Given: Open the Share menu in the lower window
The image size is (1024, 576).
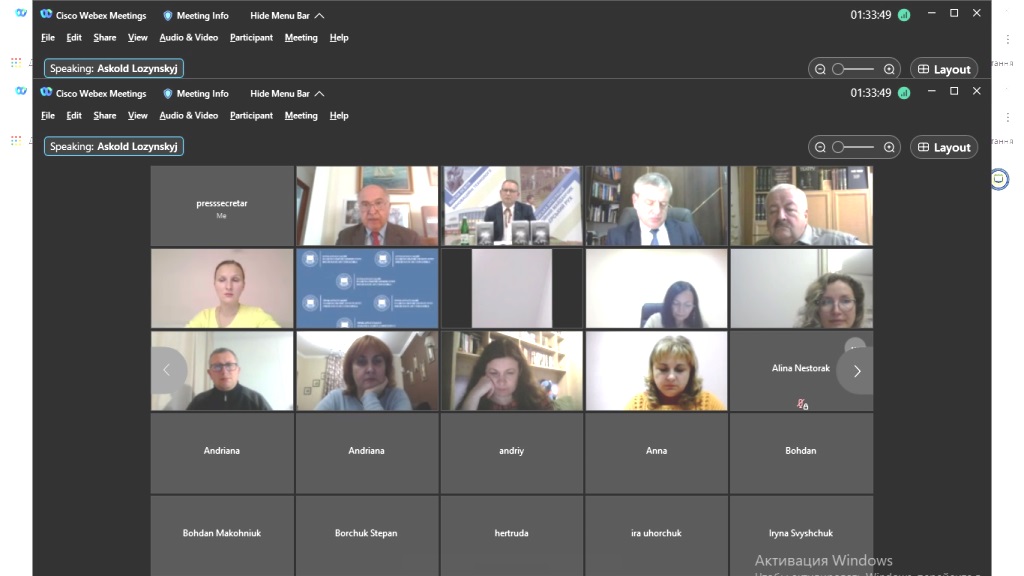Looking at the screenshot, I should [x=105, y=116].
